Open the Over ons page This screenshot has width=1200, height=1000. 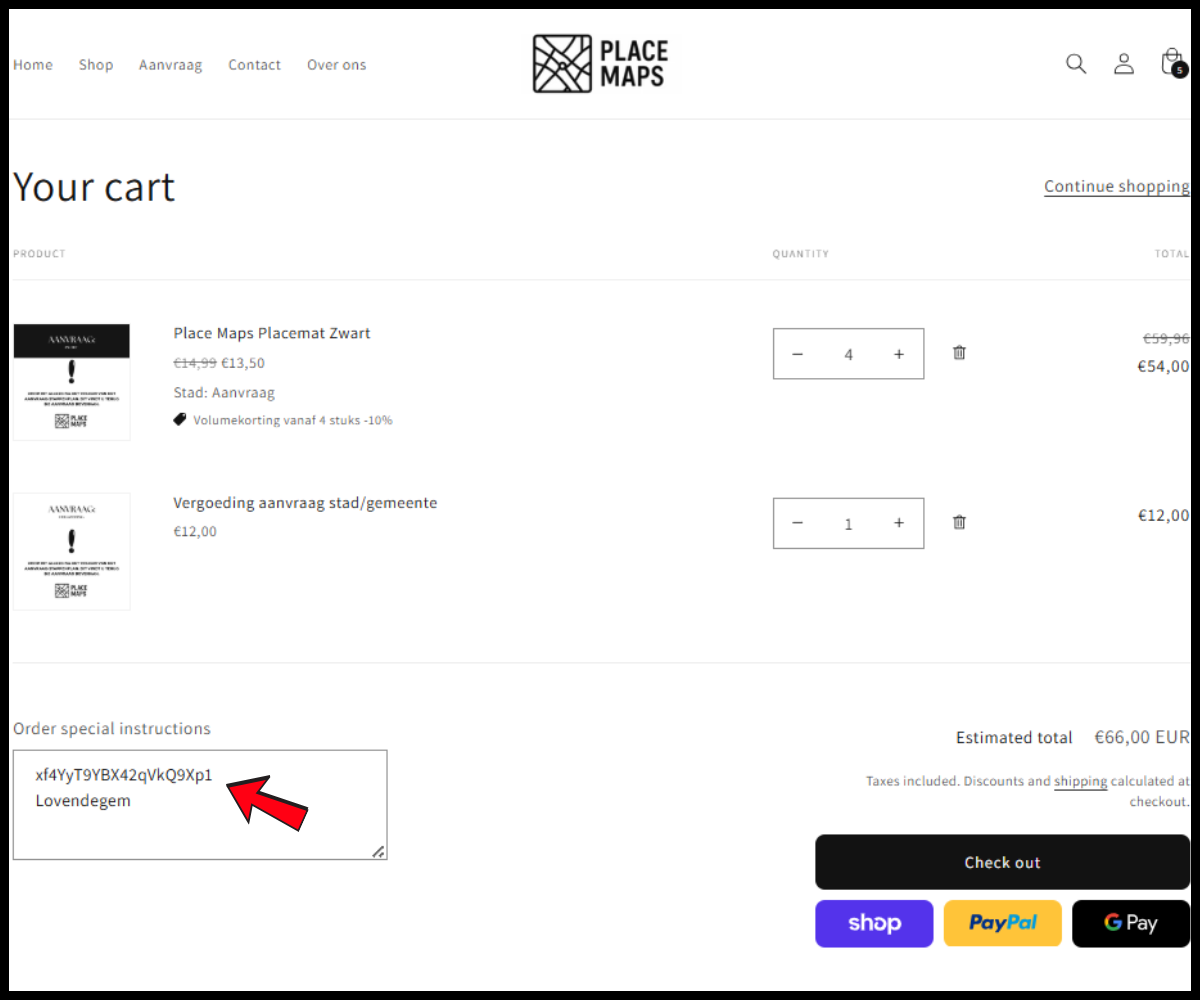click(x=336, y=65)
